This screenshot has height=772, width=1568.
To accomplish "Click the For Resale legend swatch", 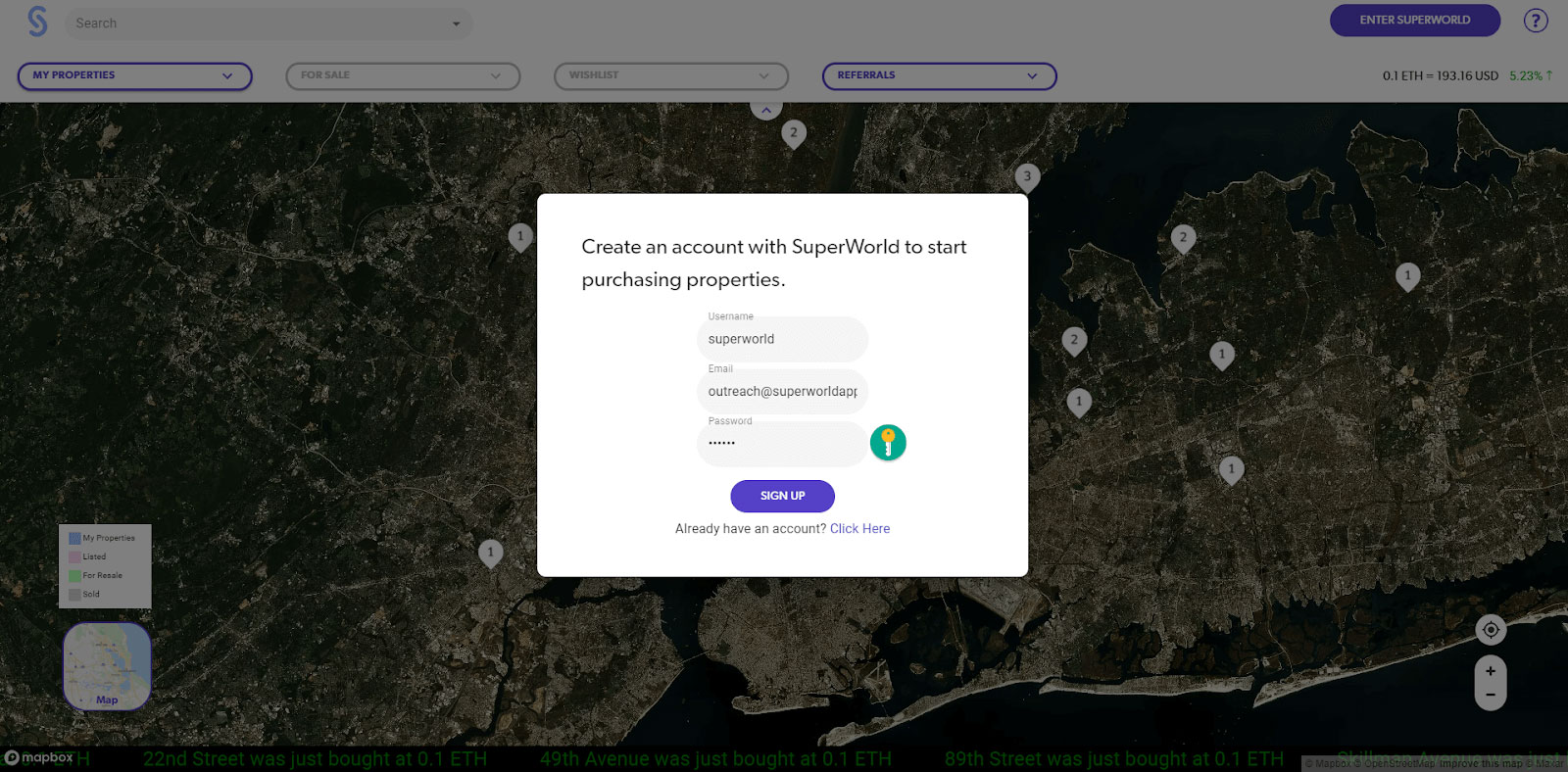I will pyautogui.click(x=74, y=575).
